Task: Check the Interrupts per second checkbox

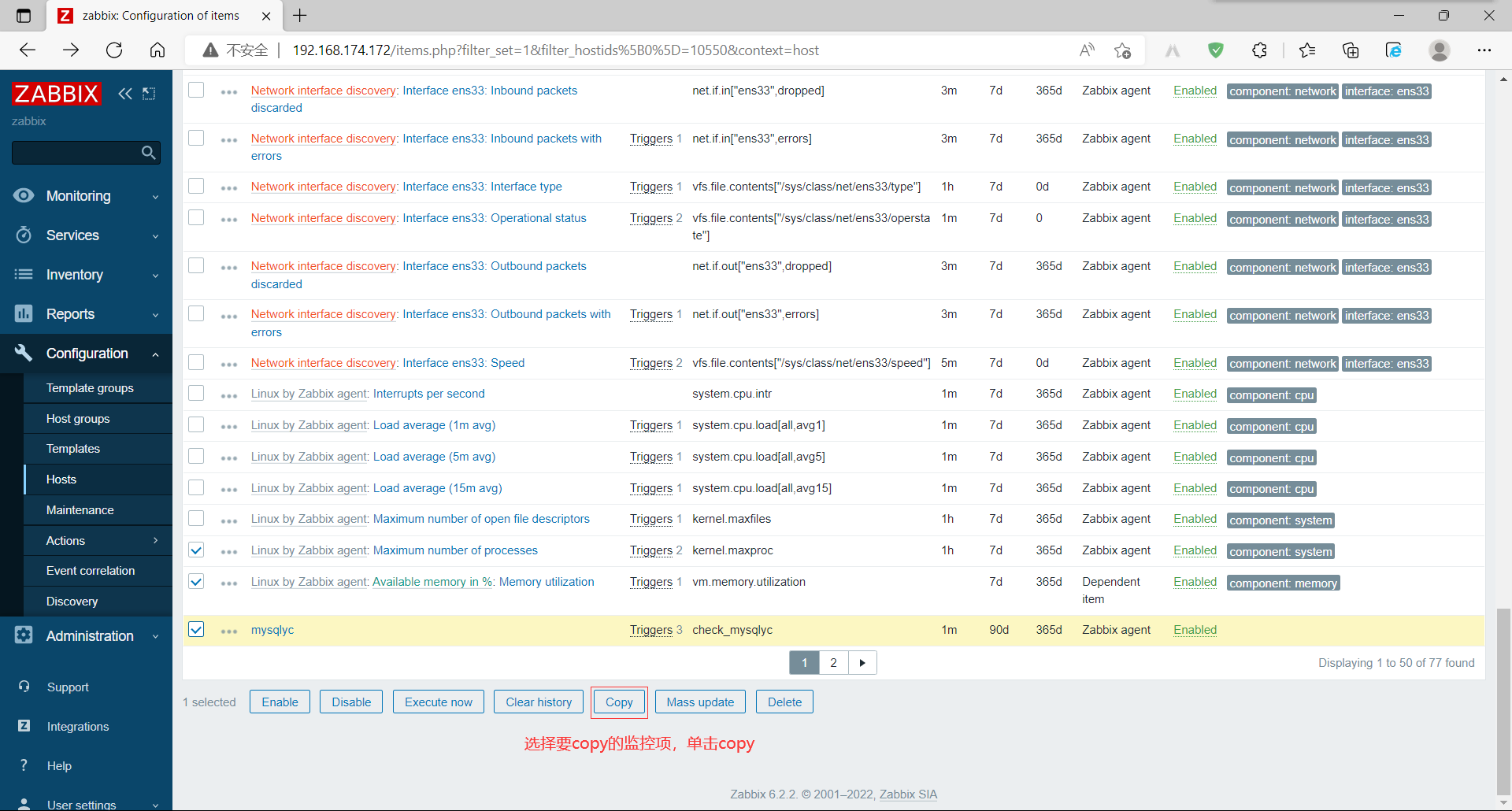Action: pyautogui.click(x=196, y=393)
